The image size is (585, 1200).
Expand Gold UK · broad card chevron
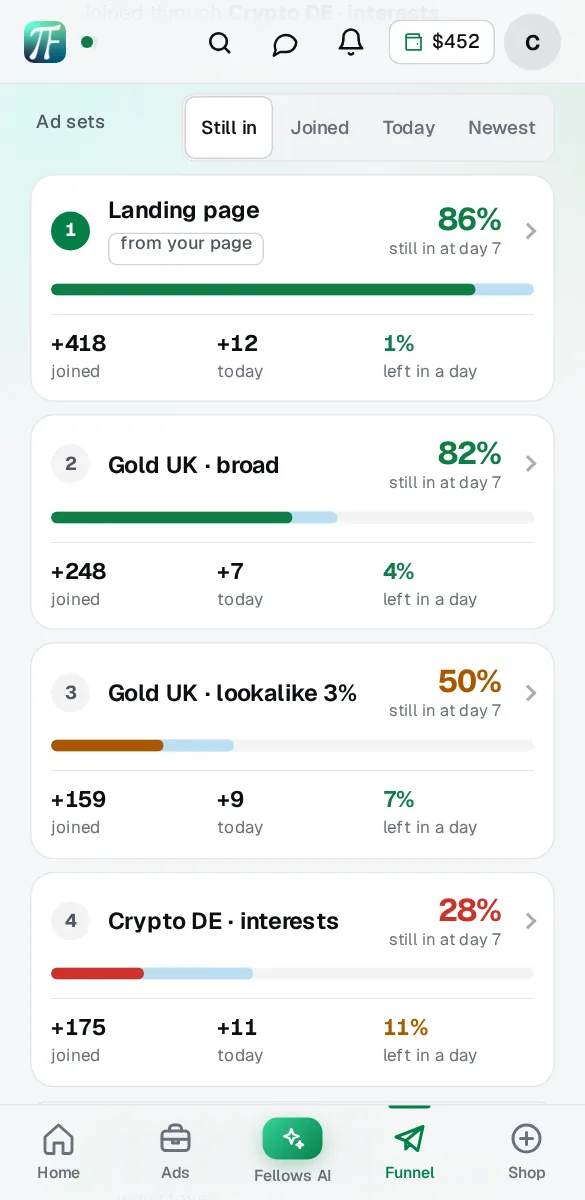(531, 464)
